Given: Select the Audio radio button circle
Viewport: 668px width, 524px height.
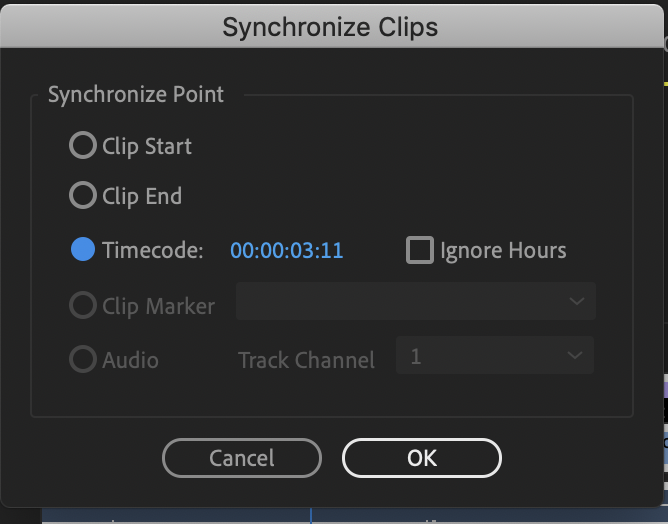Looking at the screenshot, I should (x=83, y=359).
